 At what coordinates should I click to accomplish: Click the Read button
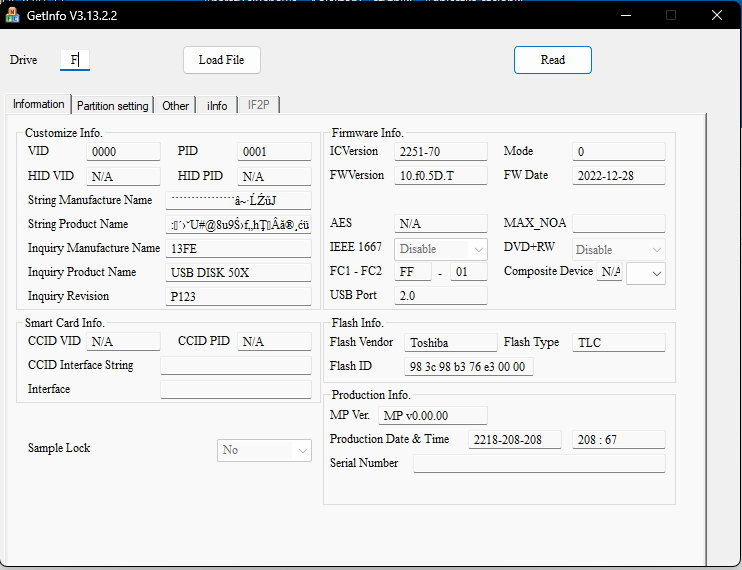tap(553, 60)
